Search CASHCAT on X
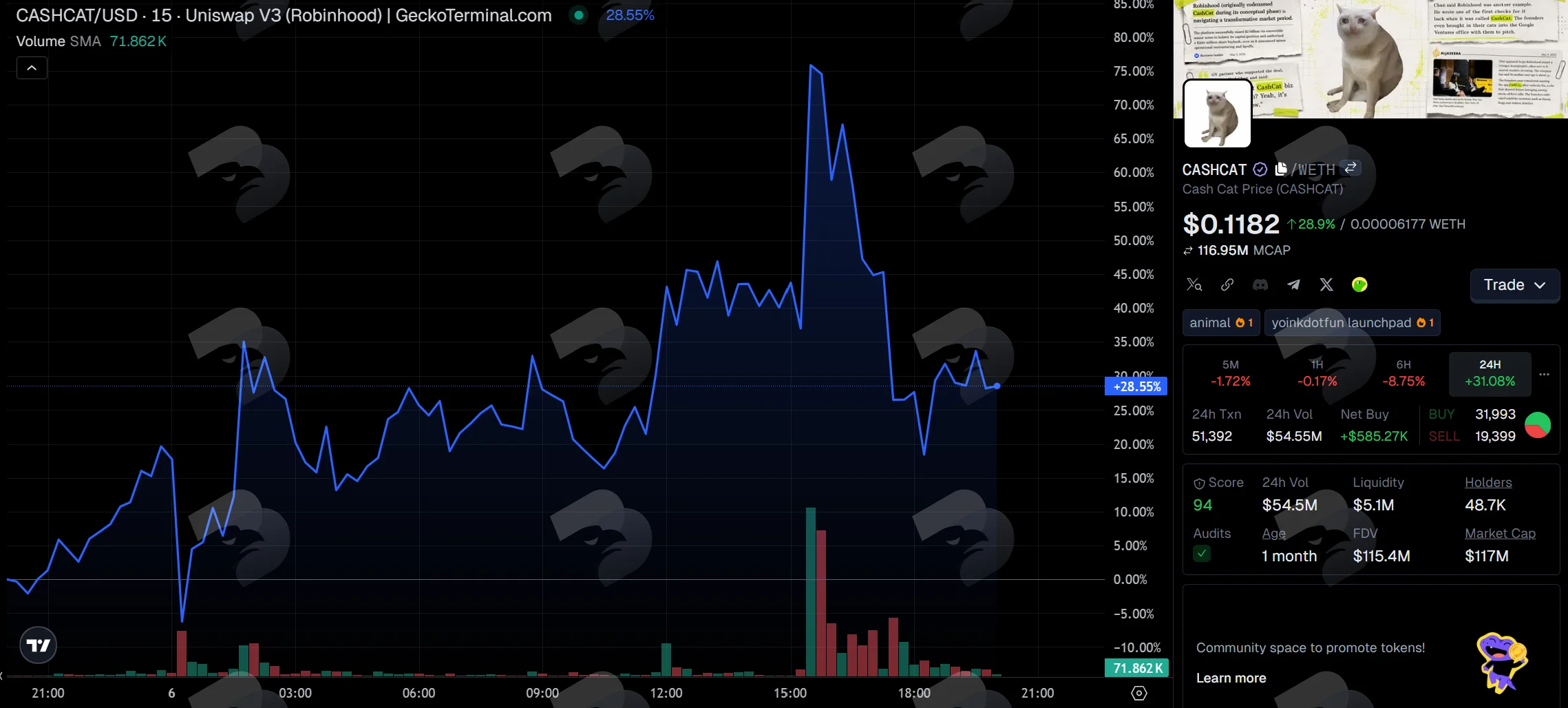The height and width of the screenshot is (708, 1568). [1194, 284]
